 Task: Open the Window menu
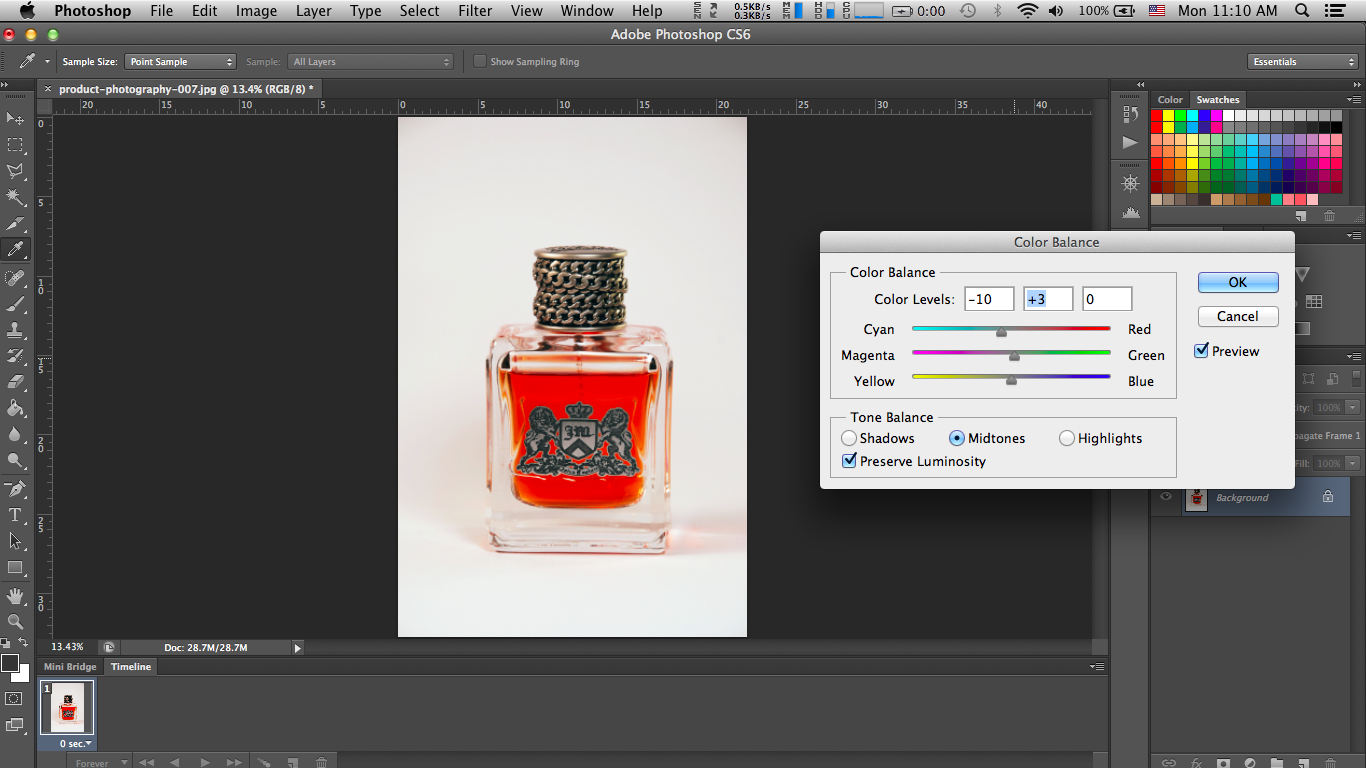(x=587, y=11)
